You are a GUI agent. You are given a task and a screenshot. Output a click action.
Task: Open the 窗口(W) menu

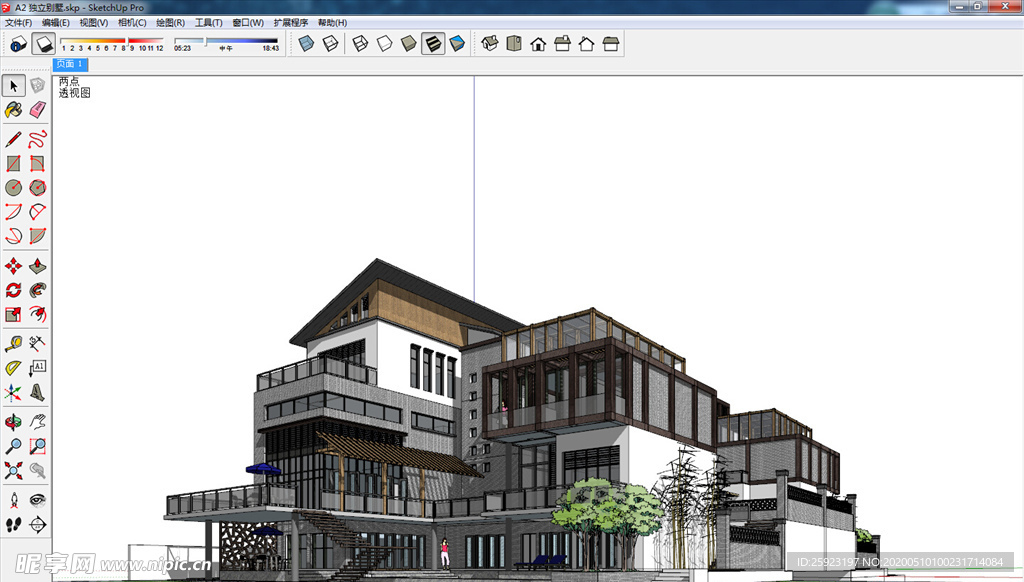[x=248, y=22]
